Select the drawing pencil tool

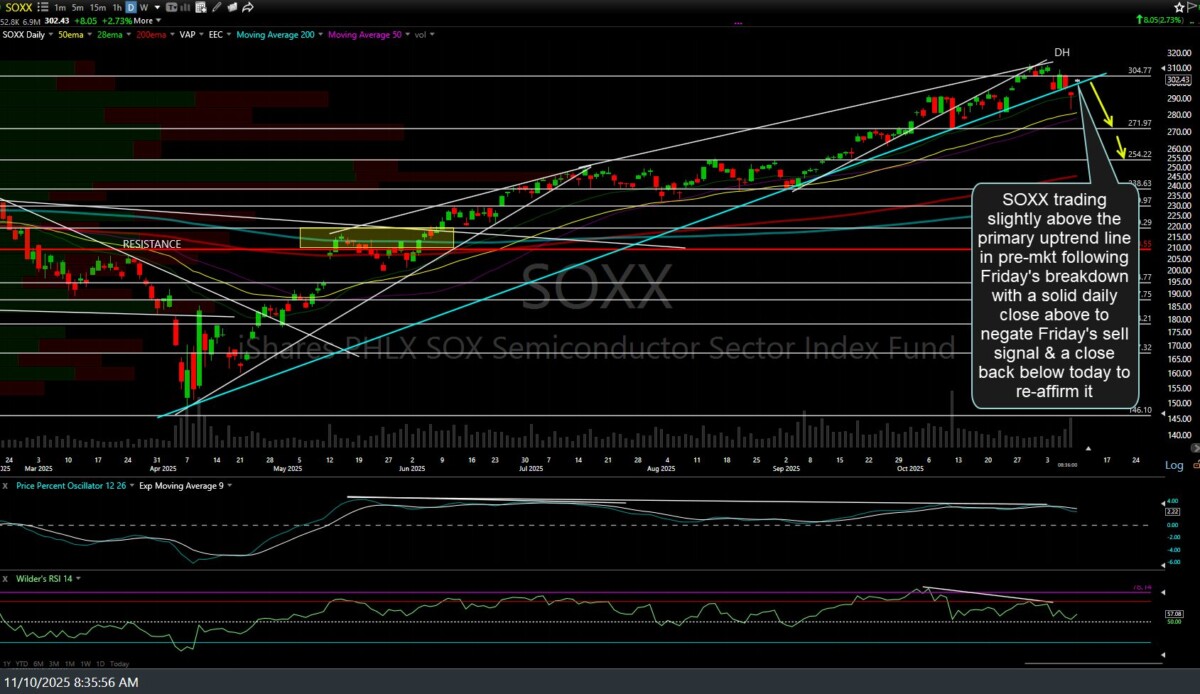pos(216,7)
